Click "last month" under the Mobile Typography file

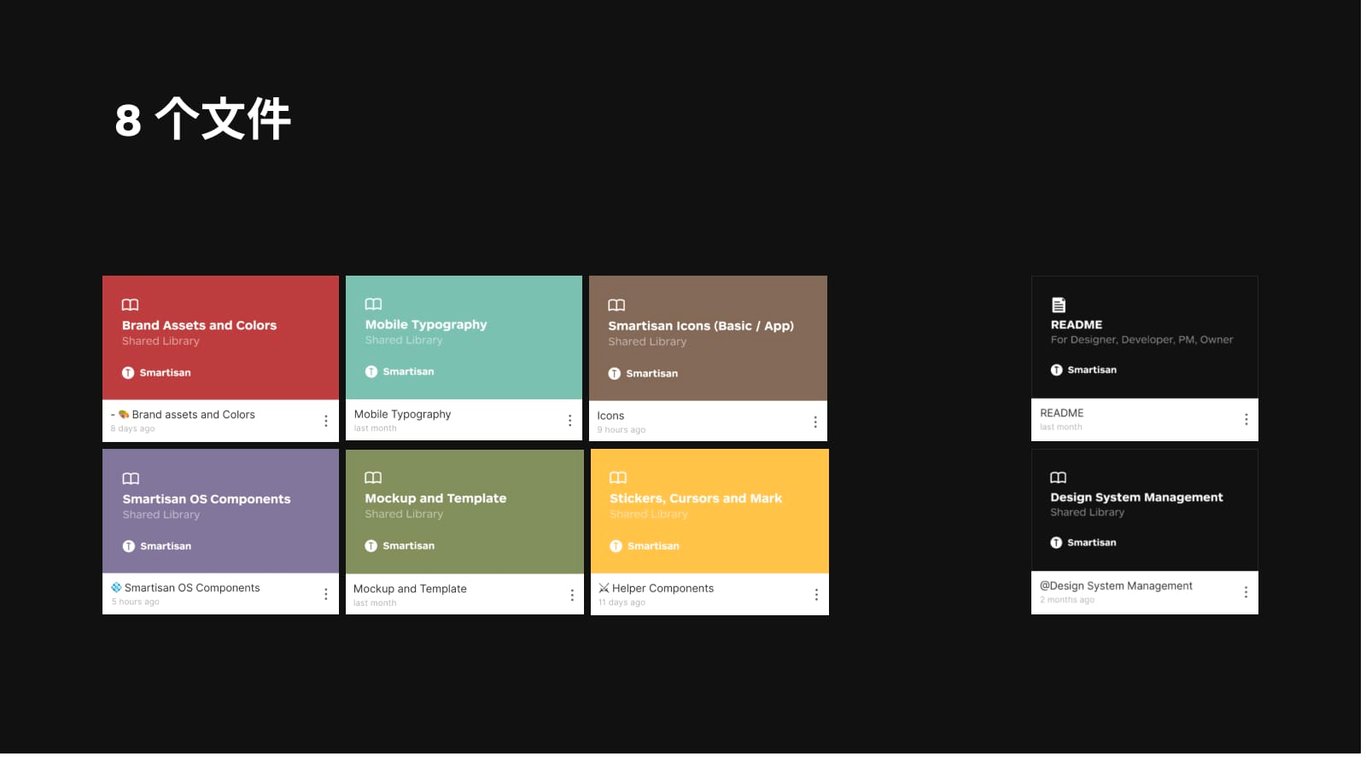[375, 429]
